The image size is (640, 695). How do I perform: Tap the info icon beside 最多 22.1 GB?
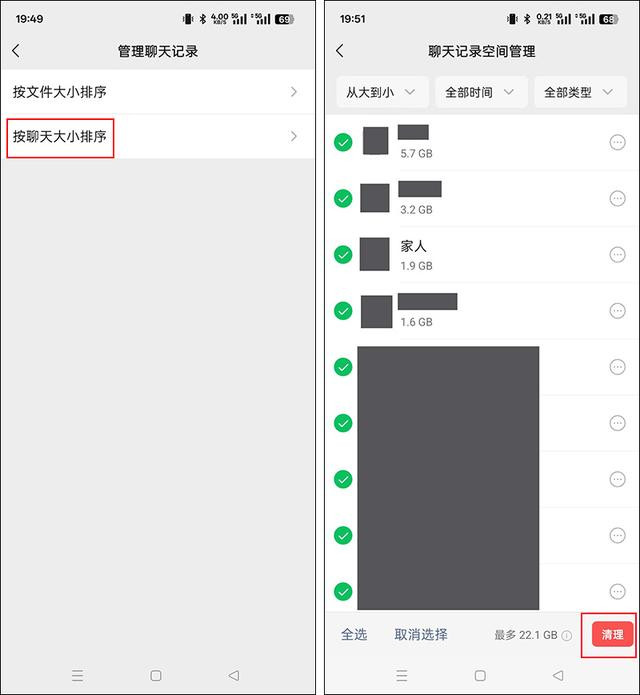[566, 636]
